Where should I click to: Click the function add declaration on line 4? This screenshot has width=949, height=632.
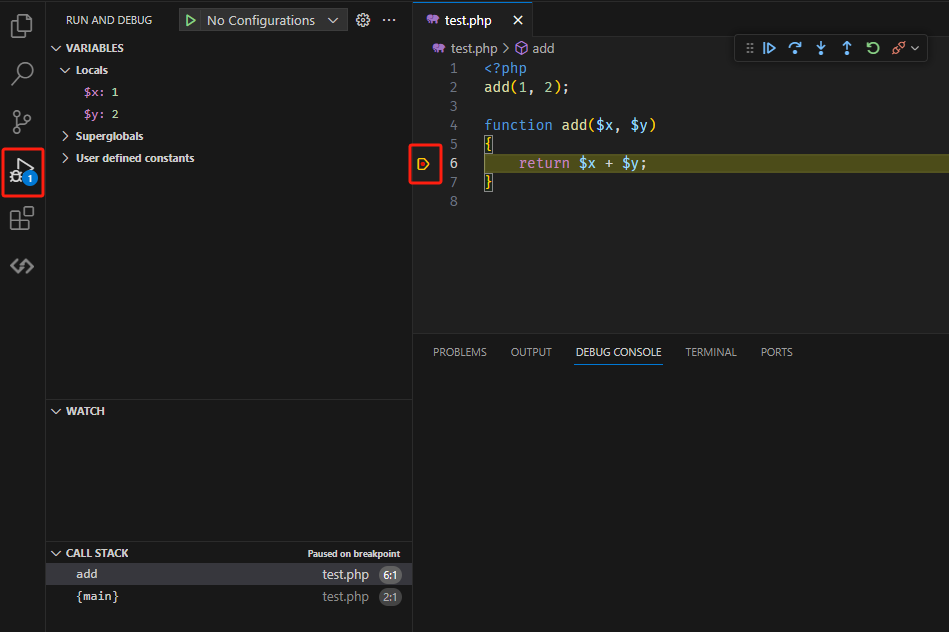tap(570, 125)
